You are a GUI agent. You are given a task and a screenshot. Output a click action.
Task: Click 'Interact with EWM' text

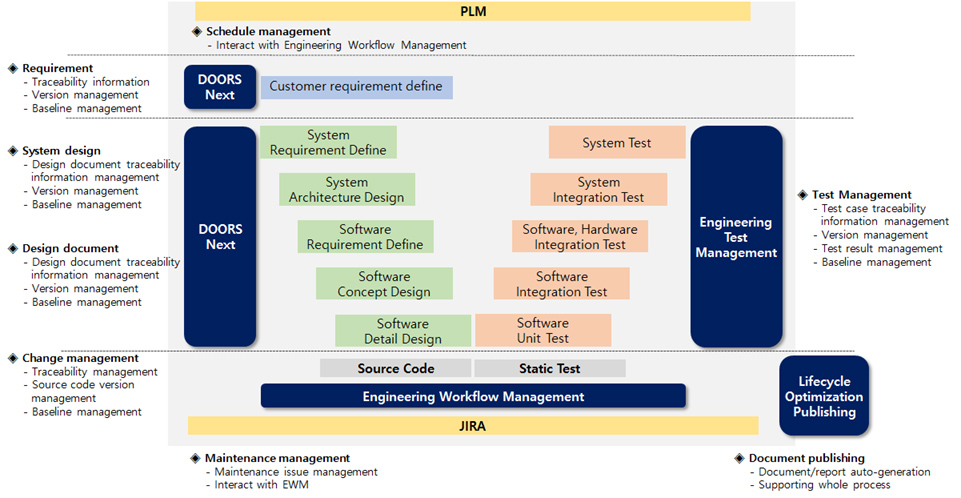click(x=262, y=485)
